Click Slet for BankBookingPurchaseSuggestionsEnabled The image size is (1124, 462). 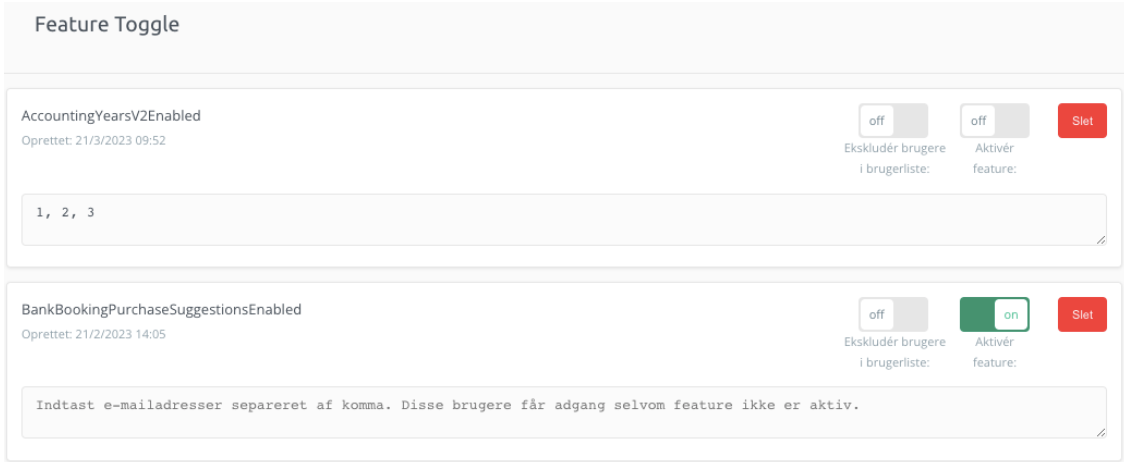[x=1082, y=314]
